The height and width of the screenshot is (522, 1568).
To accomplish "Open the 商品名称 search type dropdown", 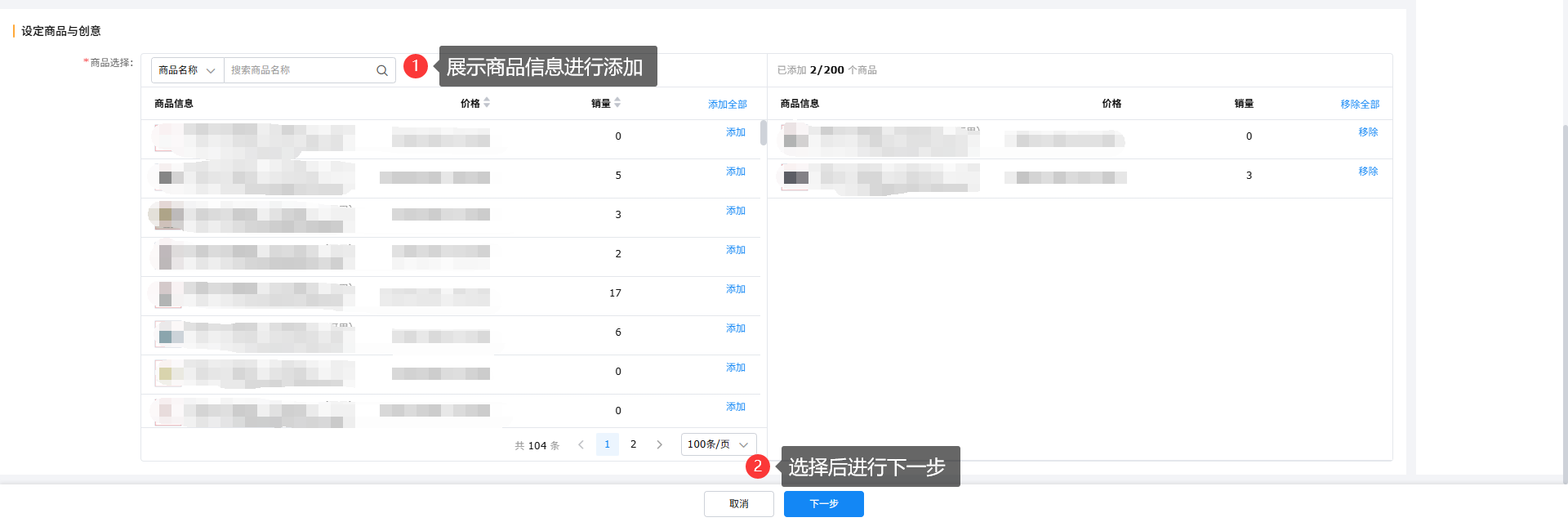I will 187,70.
